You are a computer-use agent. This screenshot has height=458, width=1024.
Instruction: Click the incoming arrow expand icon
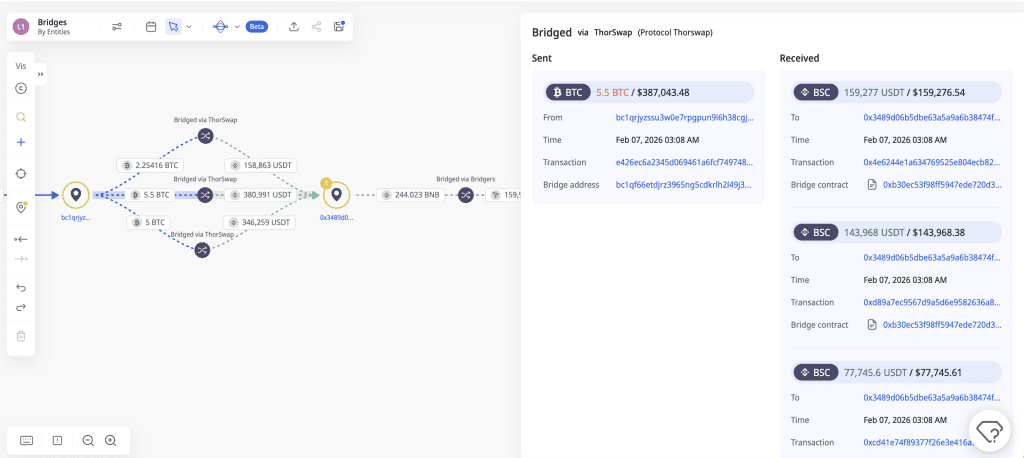coord(21,239)
